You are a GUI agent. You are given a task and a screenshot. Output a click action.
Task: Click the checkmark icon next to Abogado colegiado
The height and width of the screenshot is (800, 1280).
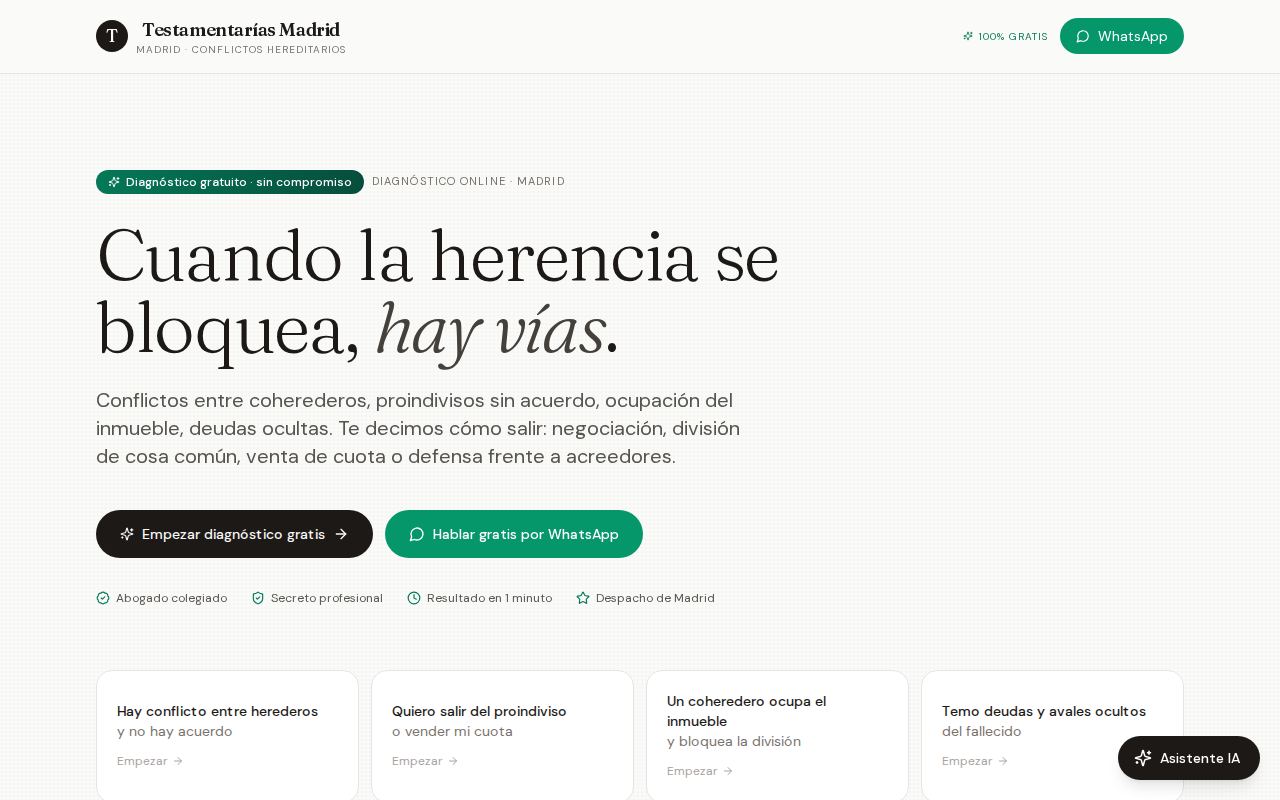click(x=103, y=598)
